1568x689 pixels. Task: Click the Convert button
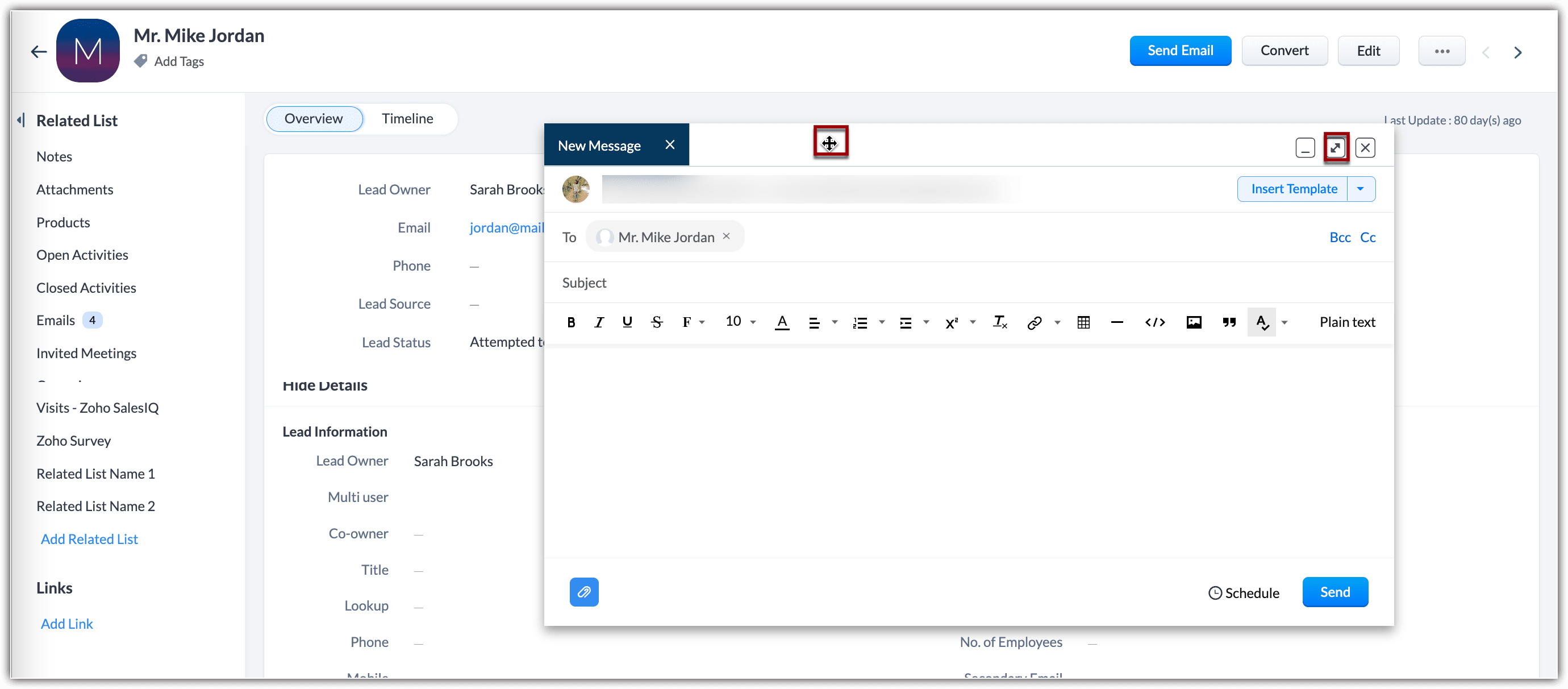tap(1284, 51)
